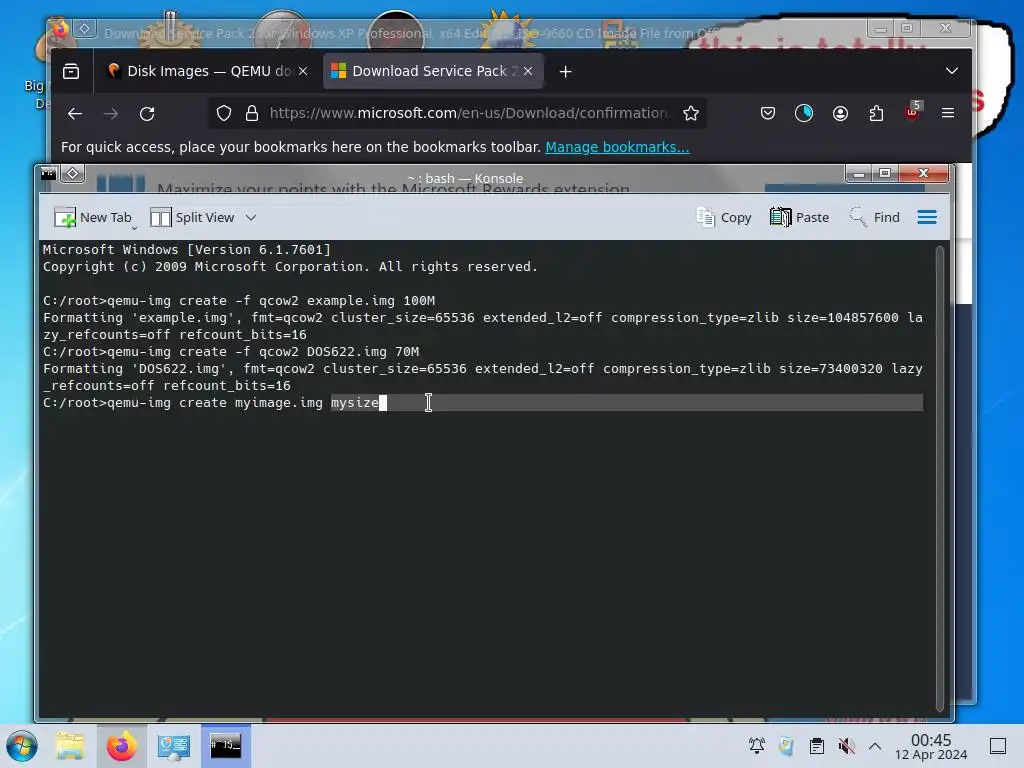
Task: Click the Firefox extension circle icon
Action: click(x=804, y=114)
